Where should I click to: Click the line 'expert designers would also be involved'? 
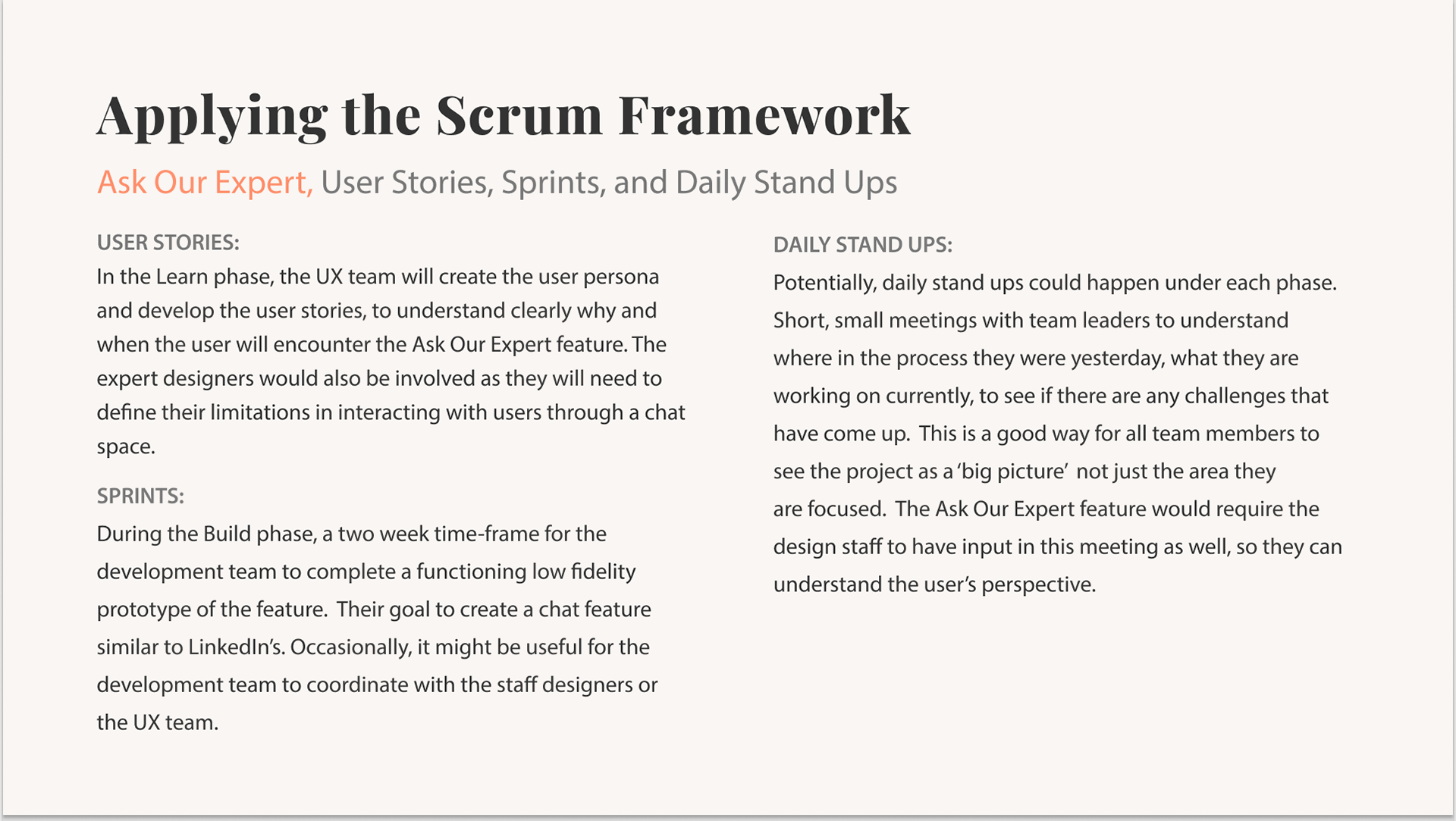tap(379, 378)
